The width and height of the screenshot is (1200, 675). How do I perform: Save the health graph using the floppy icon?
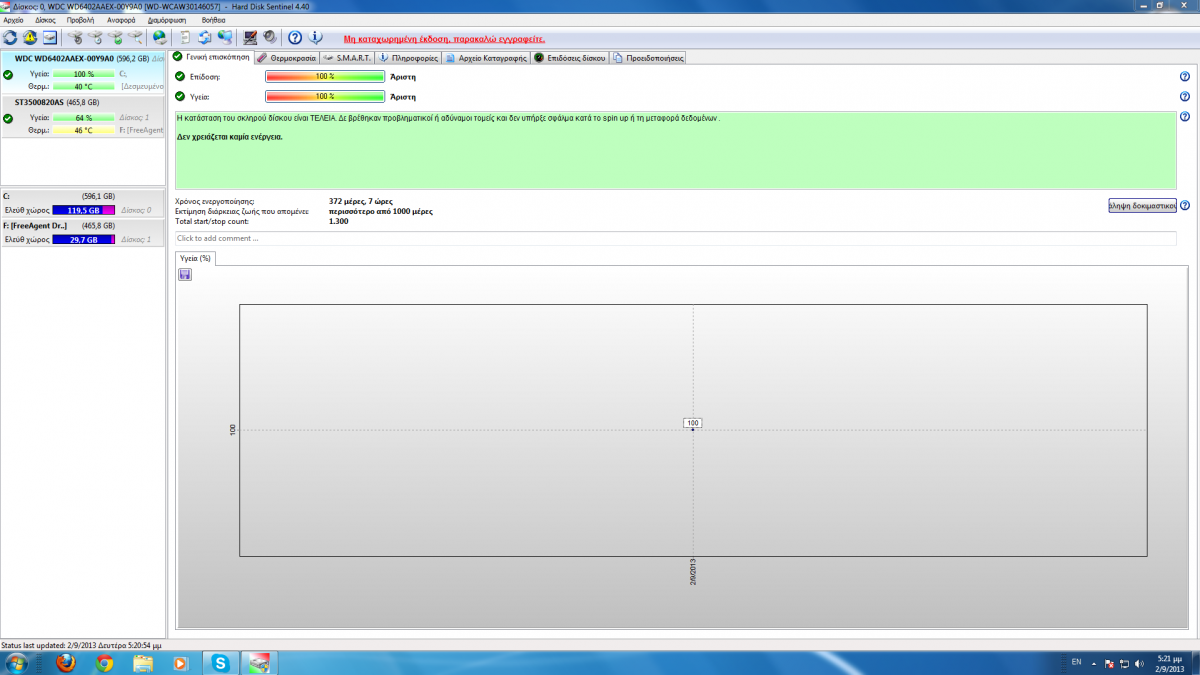point(185,274)
